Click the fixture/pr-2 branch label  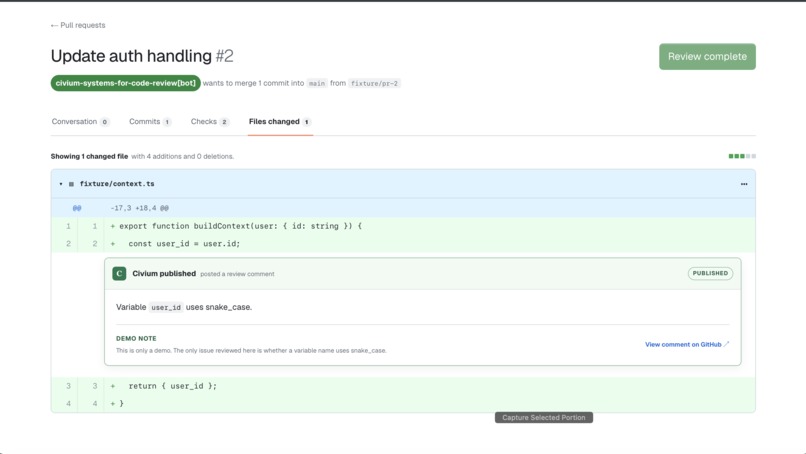(374, 83)
